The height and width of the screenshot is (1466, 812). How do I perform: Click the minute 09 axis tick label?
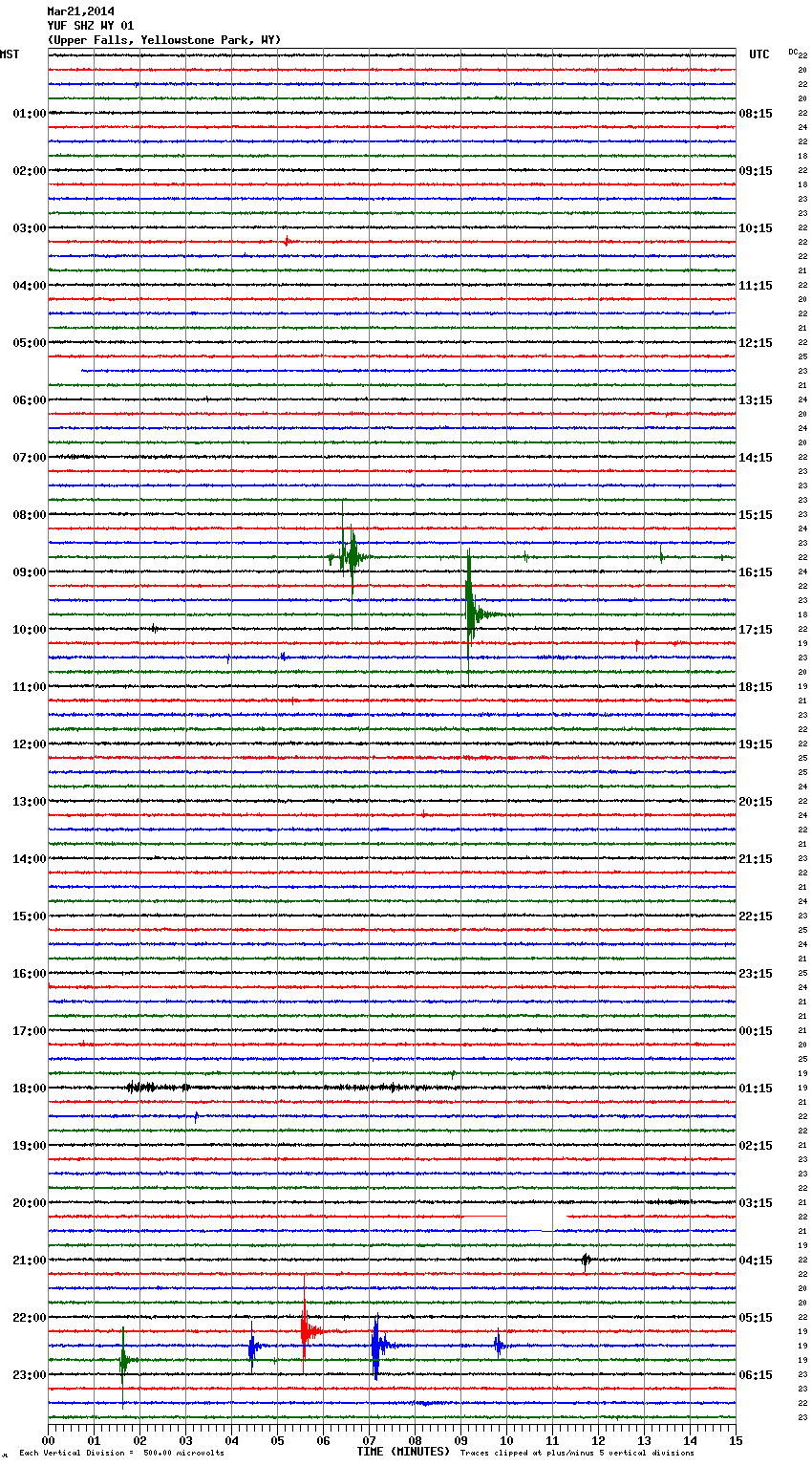(x=461, y=1440)
